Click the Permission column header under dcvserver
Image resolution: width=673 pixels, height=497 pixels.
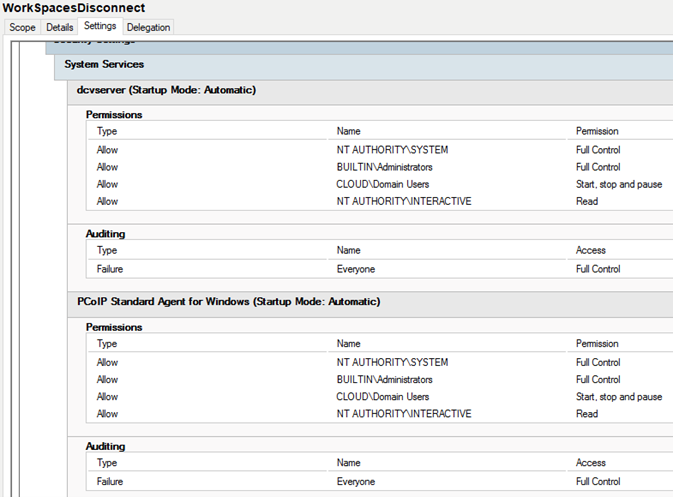(597, 131)
